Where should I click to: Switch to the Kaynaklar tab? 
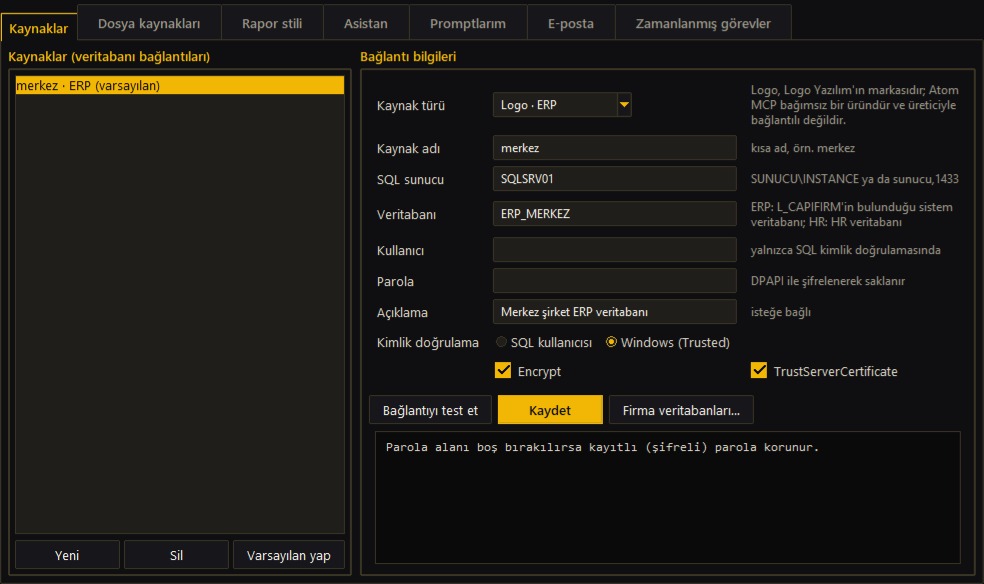39,28
